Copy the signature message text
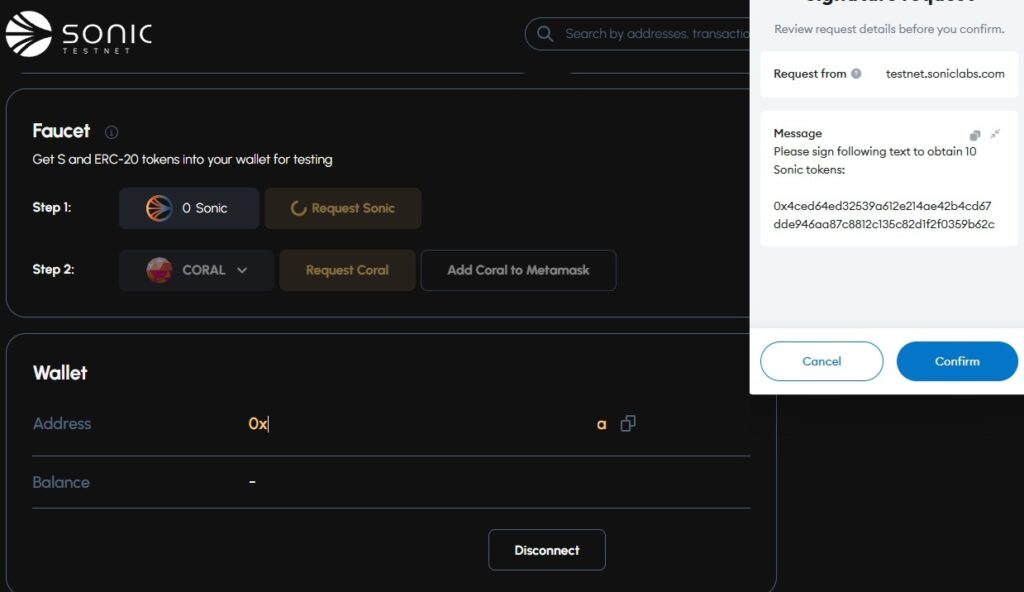Image resolution: width=1024 pixels, height=592 pixels. 974,135
